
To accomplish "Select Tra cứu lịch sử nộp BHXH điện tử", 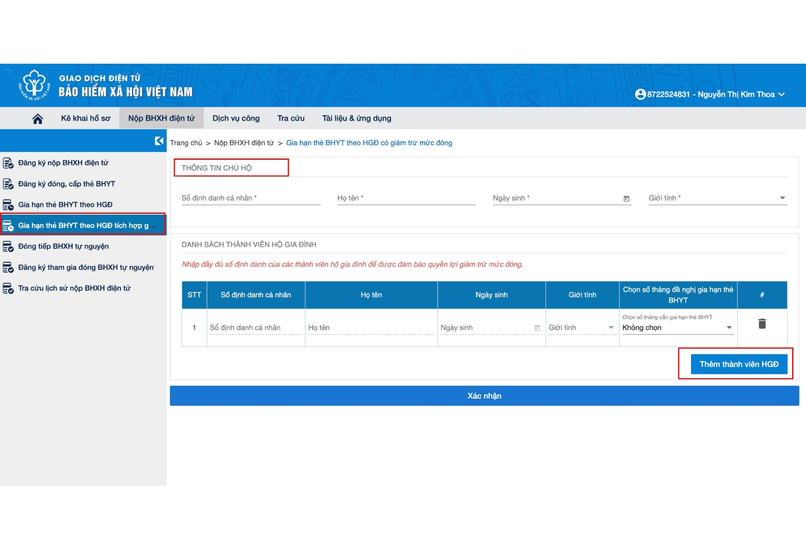I will pyautogui.click(x=83, y=288).
